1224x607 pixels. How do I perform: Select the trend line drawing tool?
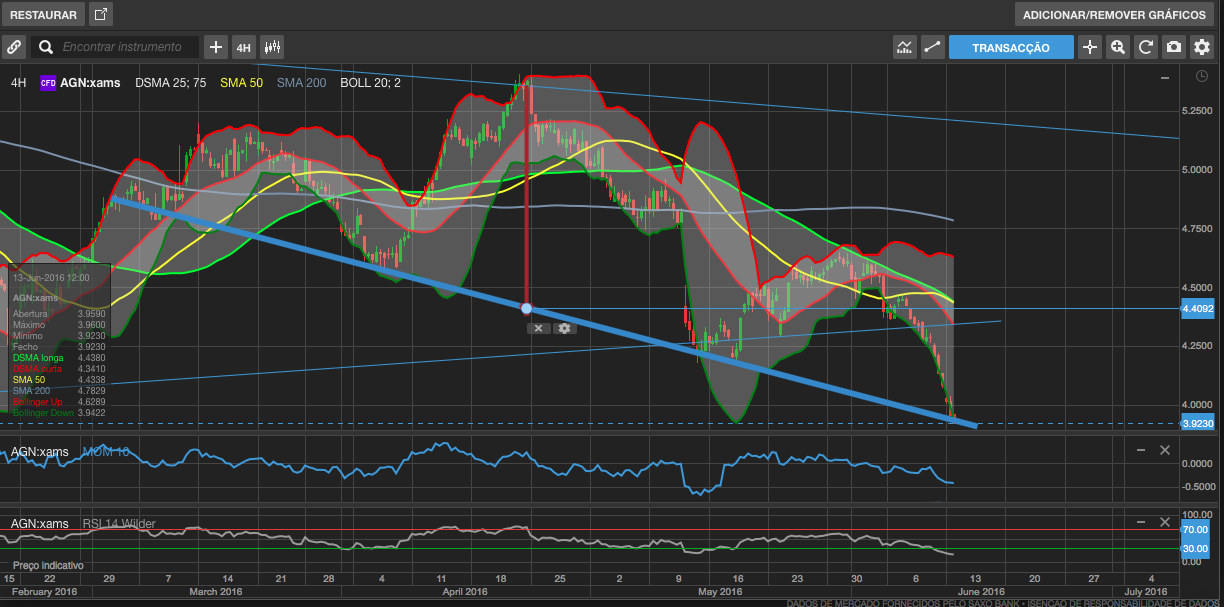[933, 47]
